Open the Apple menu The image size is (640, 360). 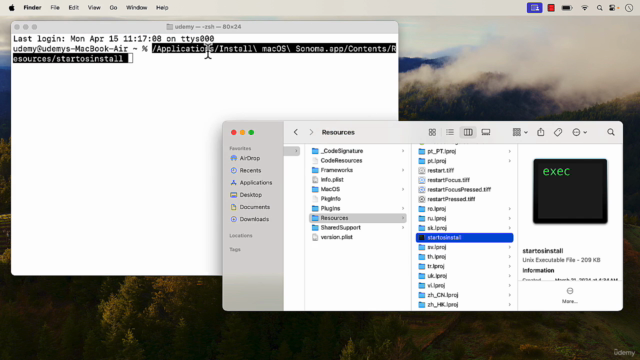pos(11,8)
